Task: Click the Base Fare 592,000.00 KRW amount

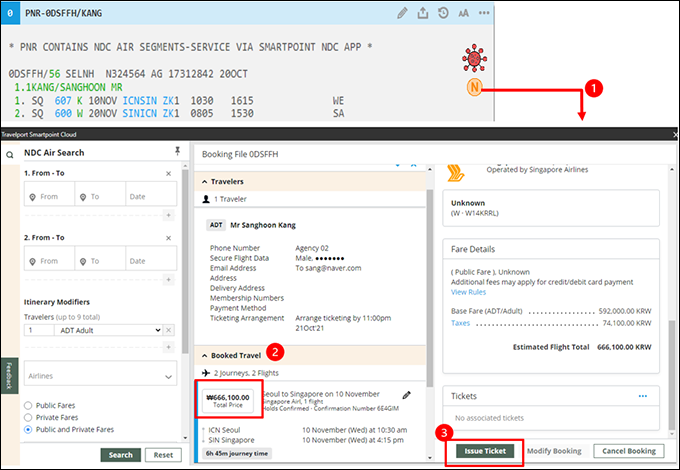Action: tap(625, 311)
